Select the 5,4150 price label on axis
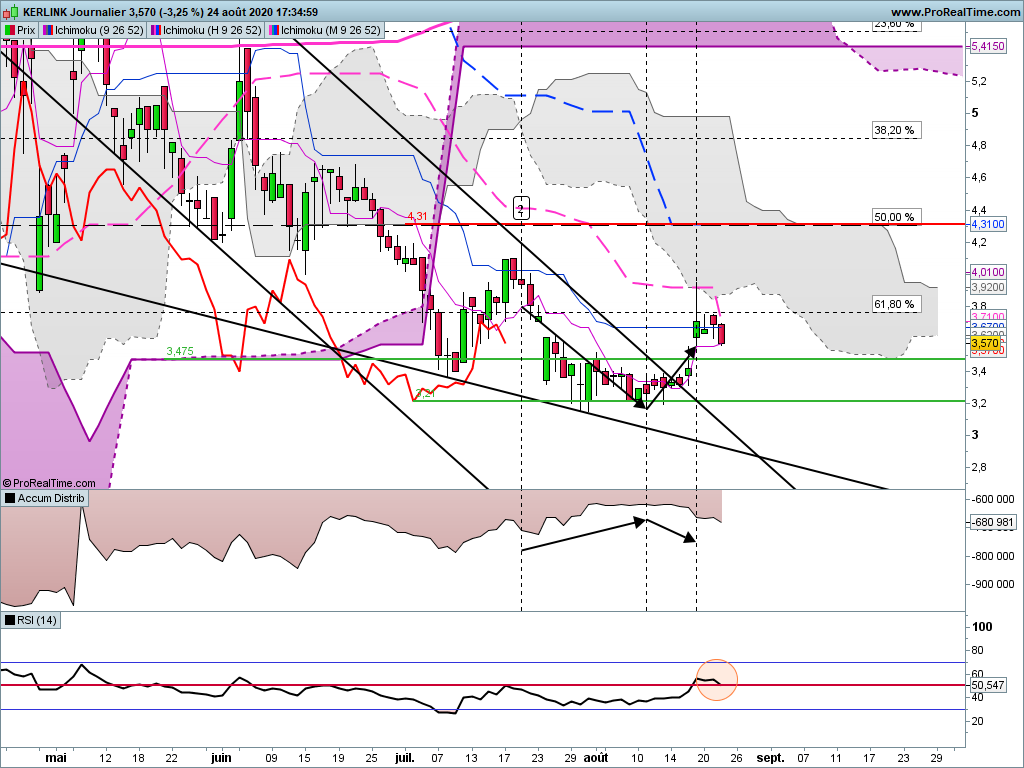This screenshot has height=768, width=1024. click(x=988, y=46)
